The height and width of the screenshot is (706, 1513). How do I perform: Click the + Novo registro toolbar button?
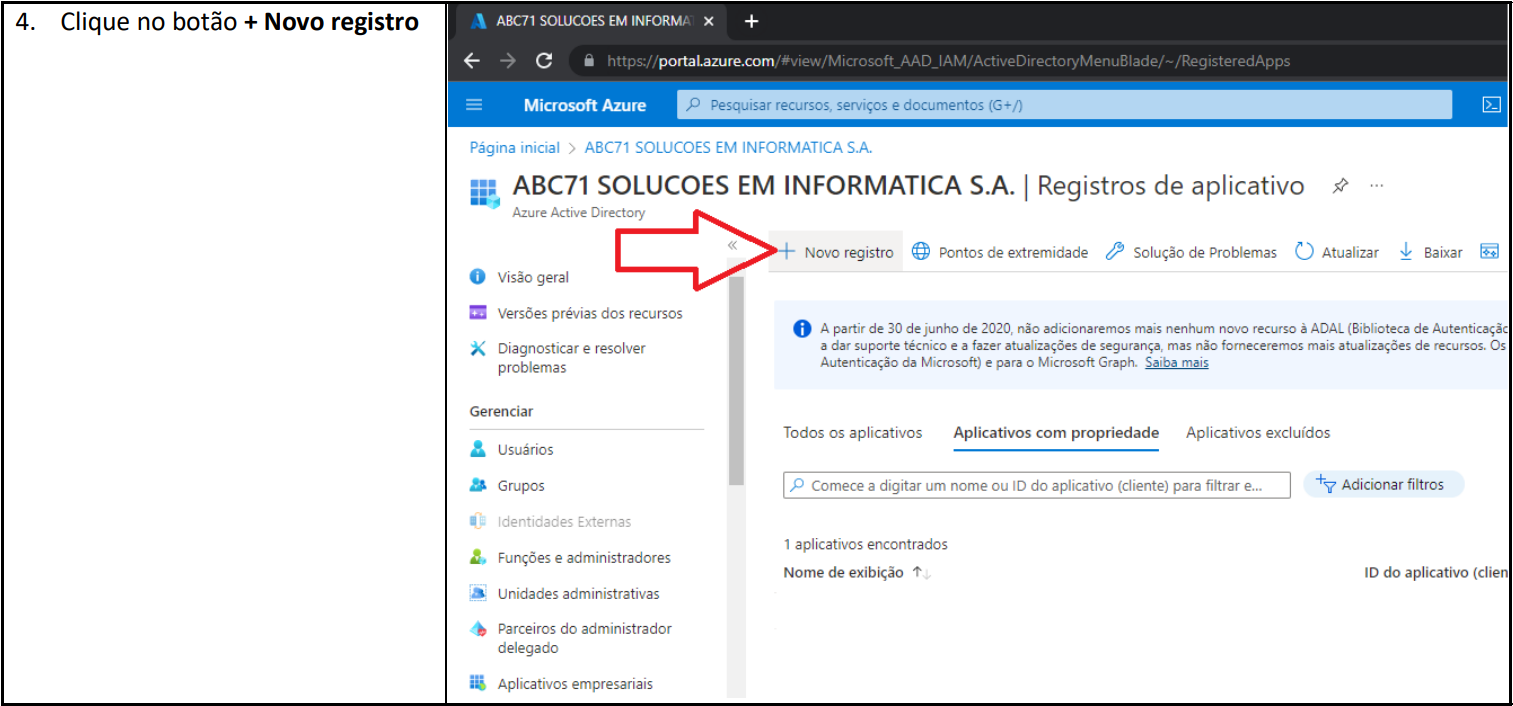tap(837, 252)
